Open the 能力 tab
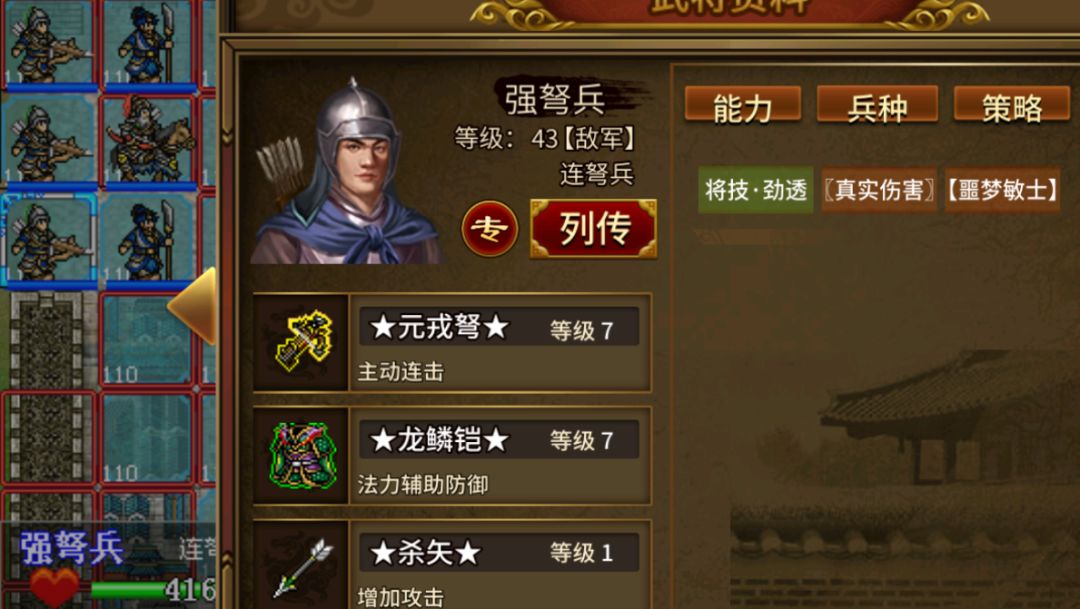Screen dimensions: 1080x609 click(x=742, y=107)
